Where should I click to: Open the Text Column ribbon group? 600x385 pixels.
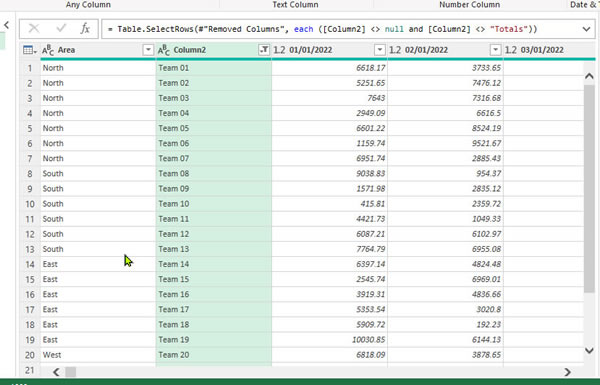click(x=295, y=5)
